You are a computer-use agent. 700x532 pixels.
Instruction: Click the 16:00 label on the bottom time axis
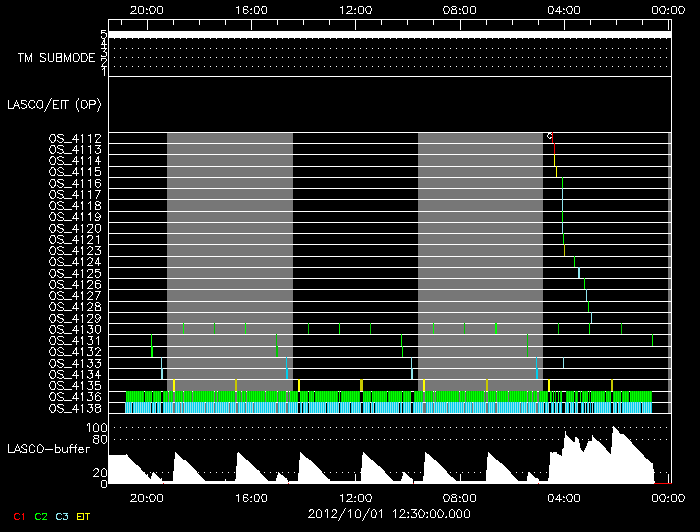251,498
